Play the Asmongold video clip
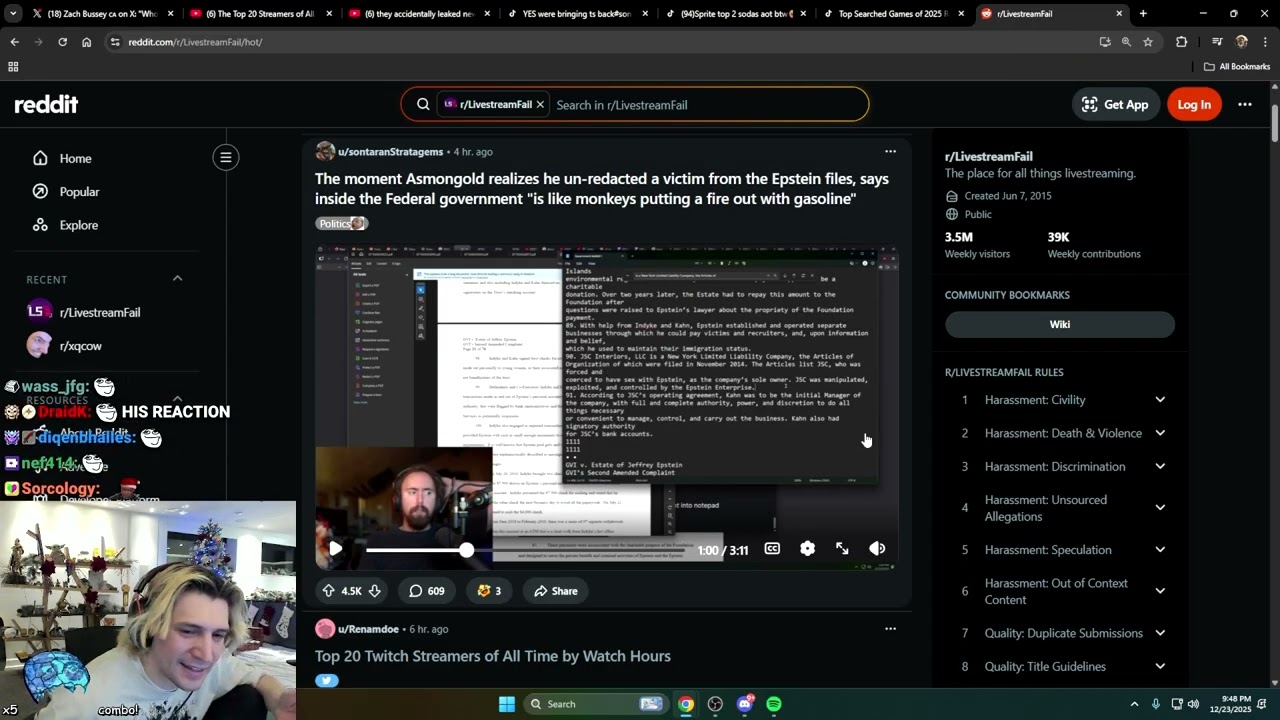 coord(335,548)
